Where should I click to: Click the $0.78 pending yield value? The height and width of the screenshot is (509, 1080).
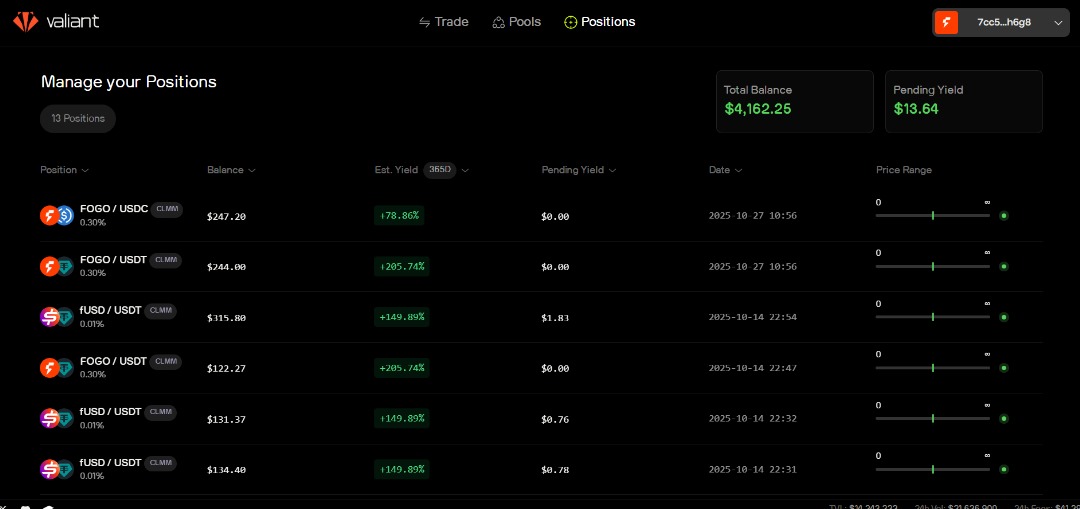click(x=555, y=470)
